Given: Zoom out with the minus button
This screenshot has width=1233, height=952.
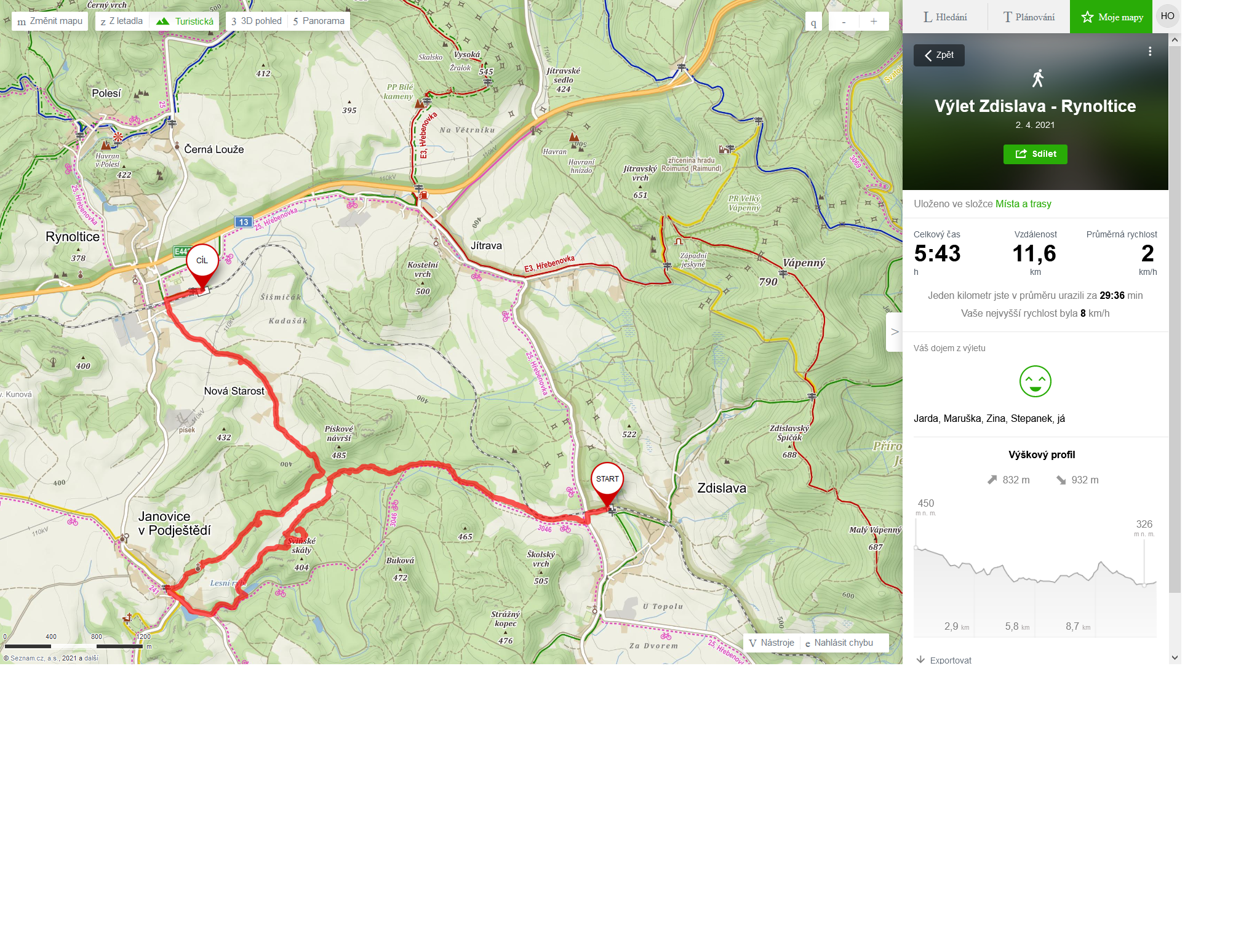Looking at the screenshot, I should coord(844,22).
